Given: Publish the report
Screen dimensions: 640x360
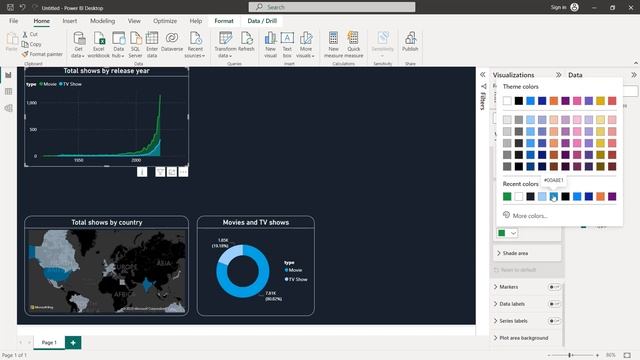Looking at the screenshot, I should coord(410,42).
